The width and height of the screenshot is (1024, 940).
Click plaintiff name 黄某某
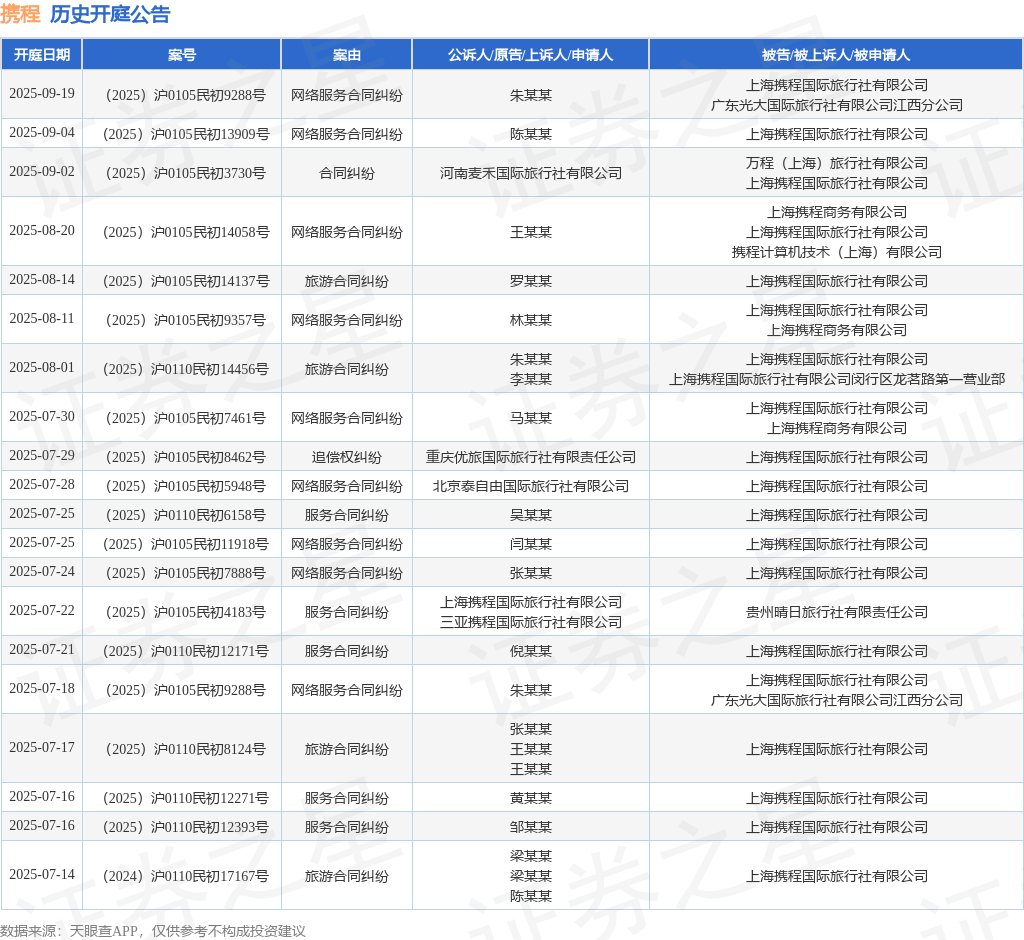[531, 798]
